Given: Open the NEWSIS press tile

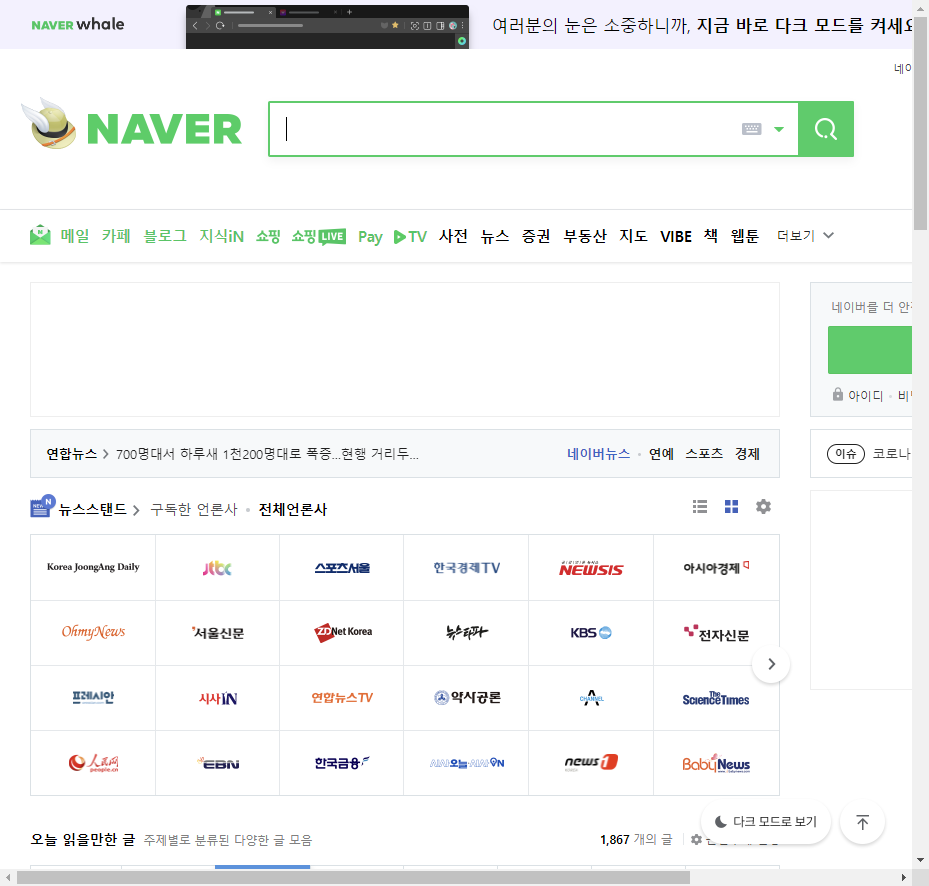Looking at the screenshot, I should click(591, 568).
